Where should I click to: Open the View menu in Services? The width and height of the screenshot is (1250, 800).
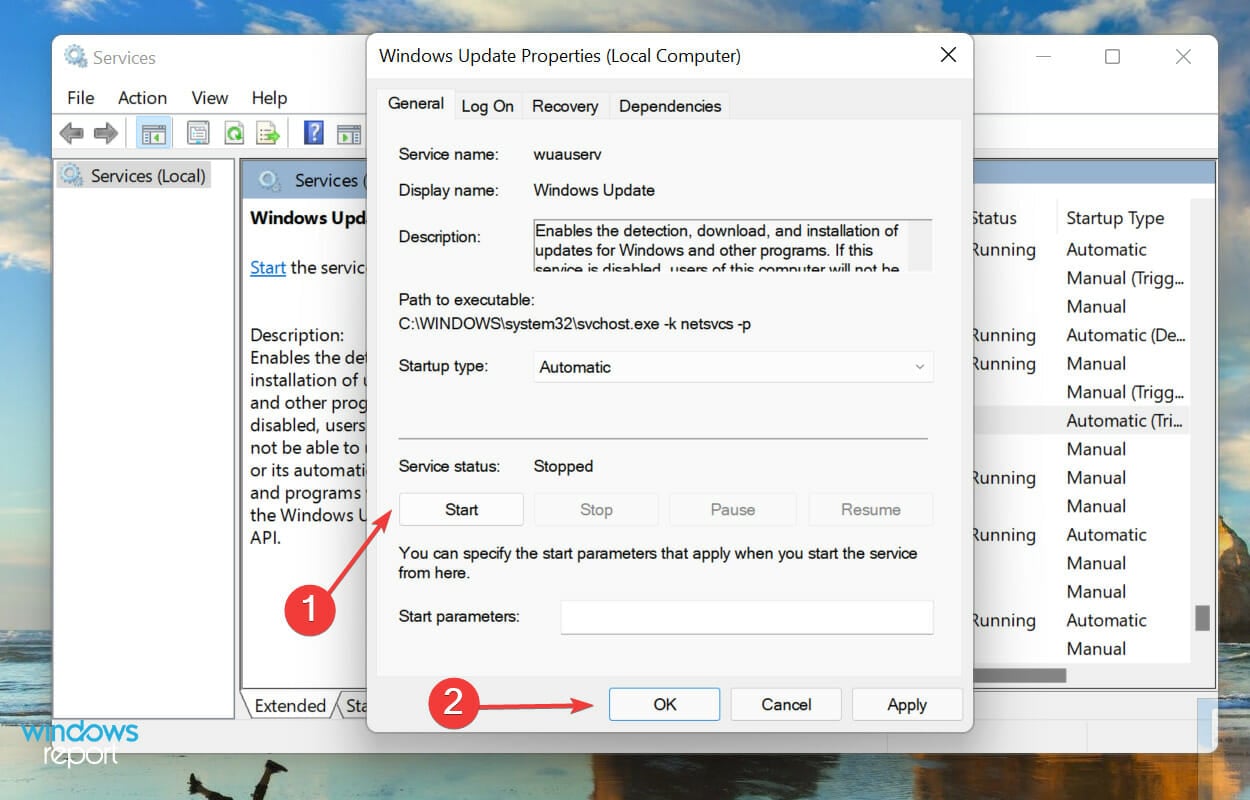210,98
